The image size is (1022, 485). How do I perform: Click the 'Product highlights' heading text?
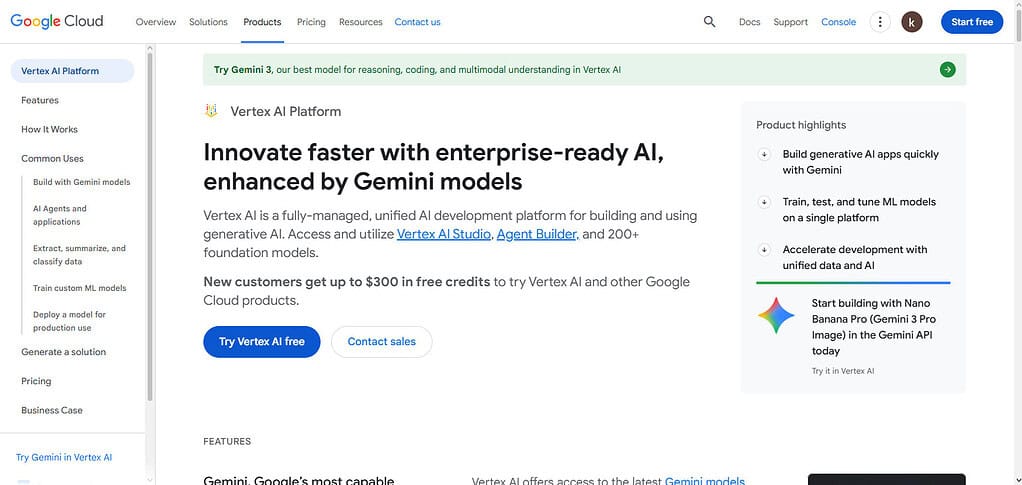801,125
